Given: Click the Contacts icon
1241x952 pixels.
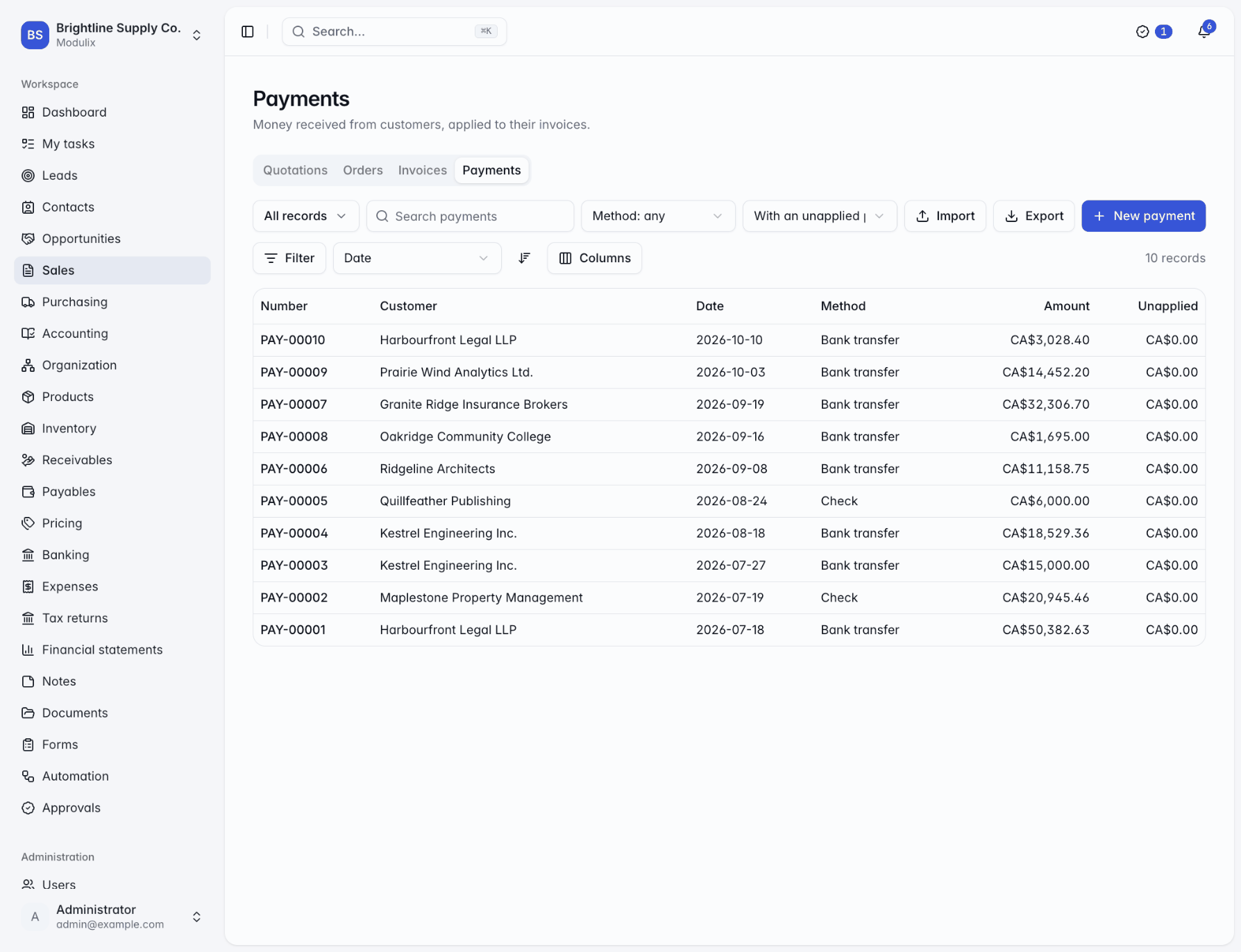Looking at the screenshot, I should click(x=28, y=207).
